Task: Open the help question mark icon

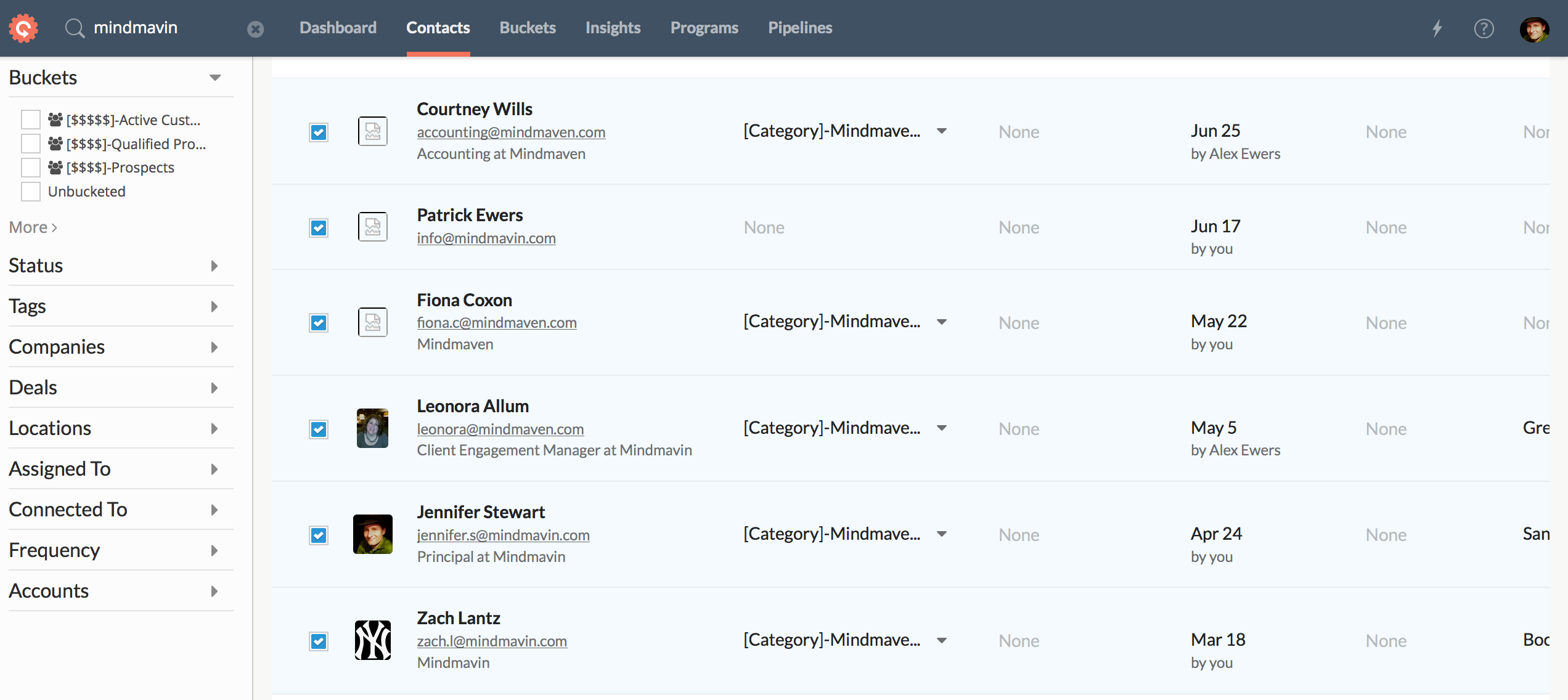Action: (1484, 28)
